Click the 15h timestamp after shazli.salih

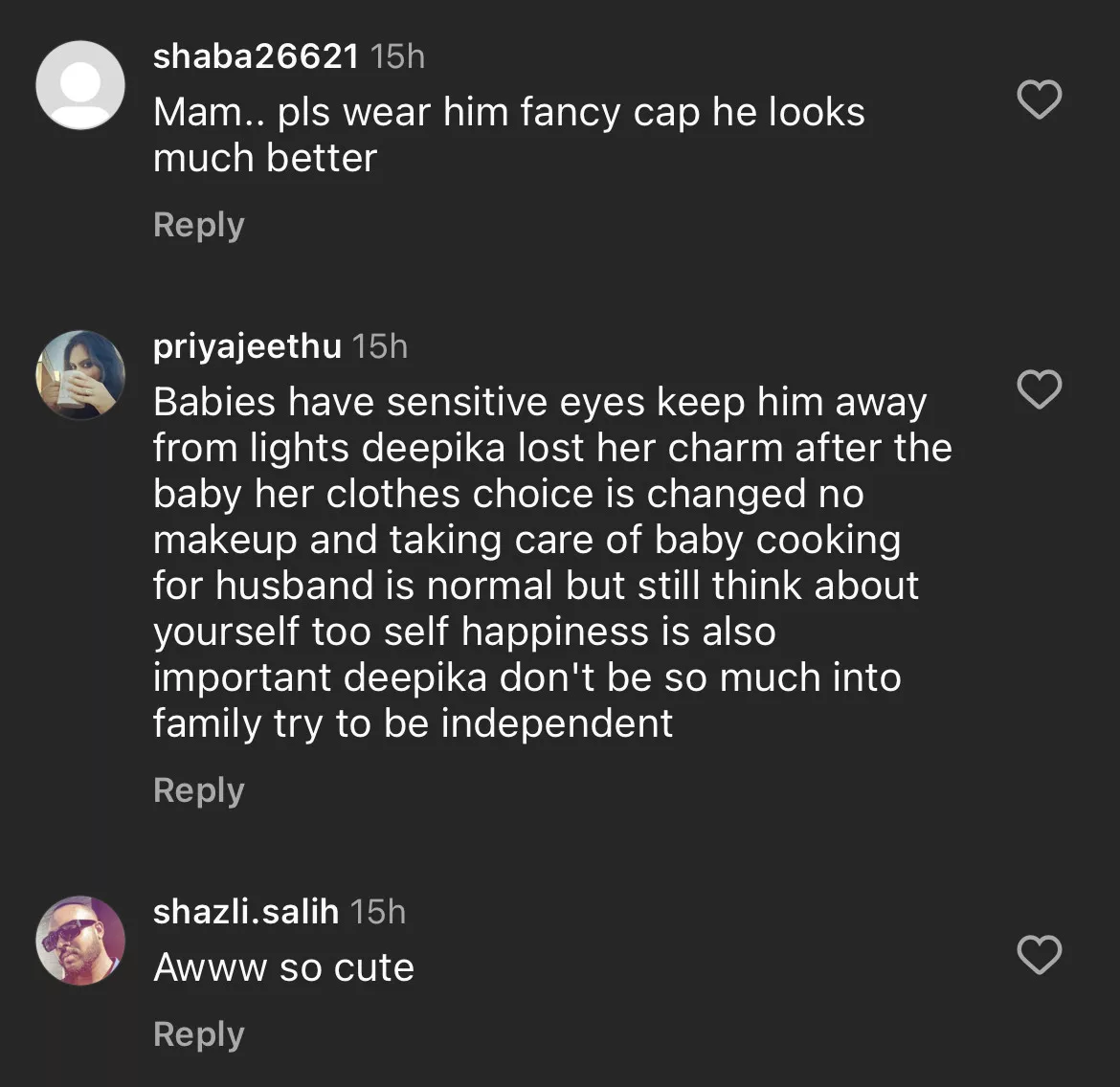tap(378, 911)
